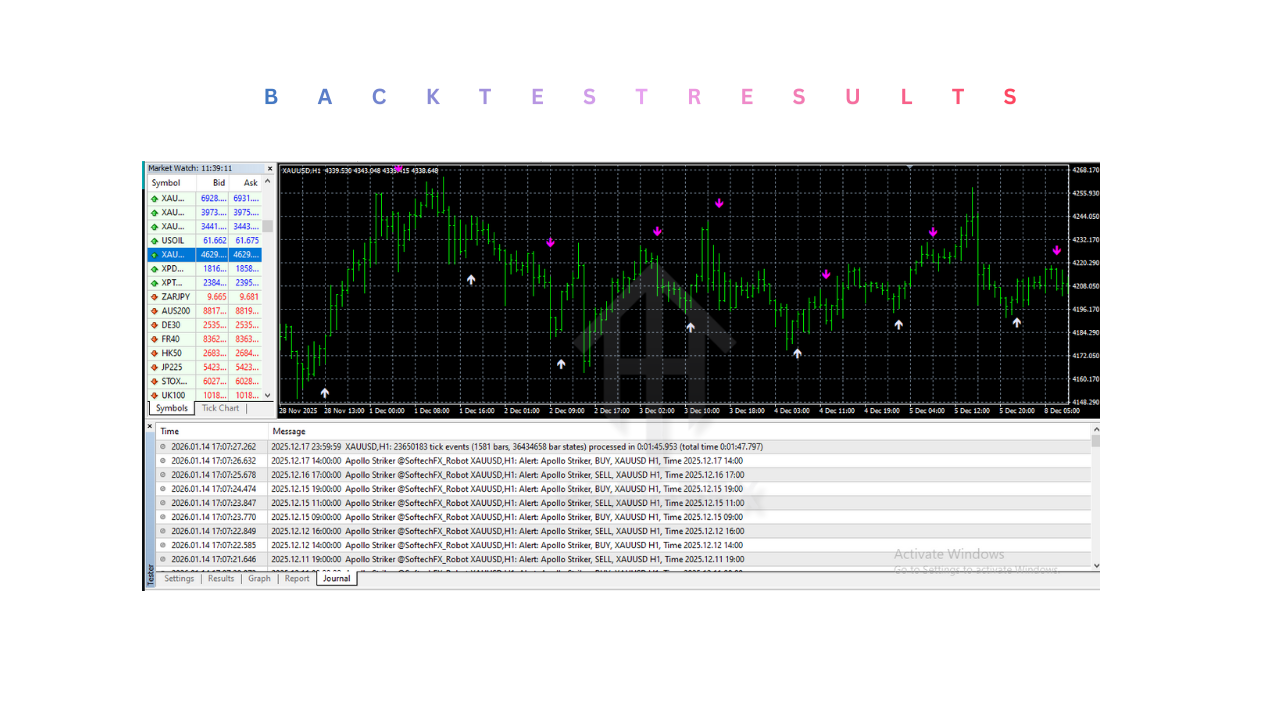1280x720 pixels.
Task: Click the red status icon beside UK100
Action: click(155, 395)
